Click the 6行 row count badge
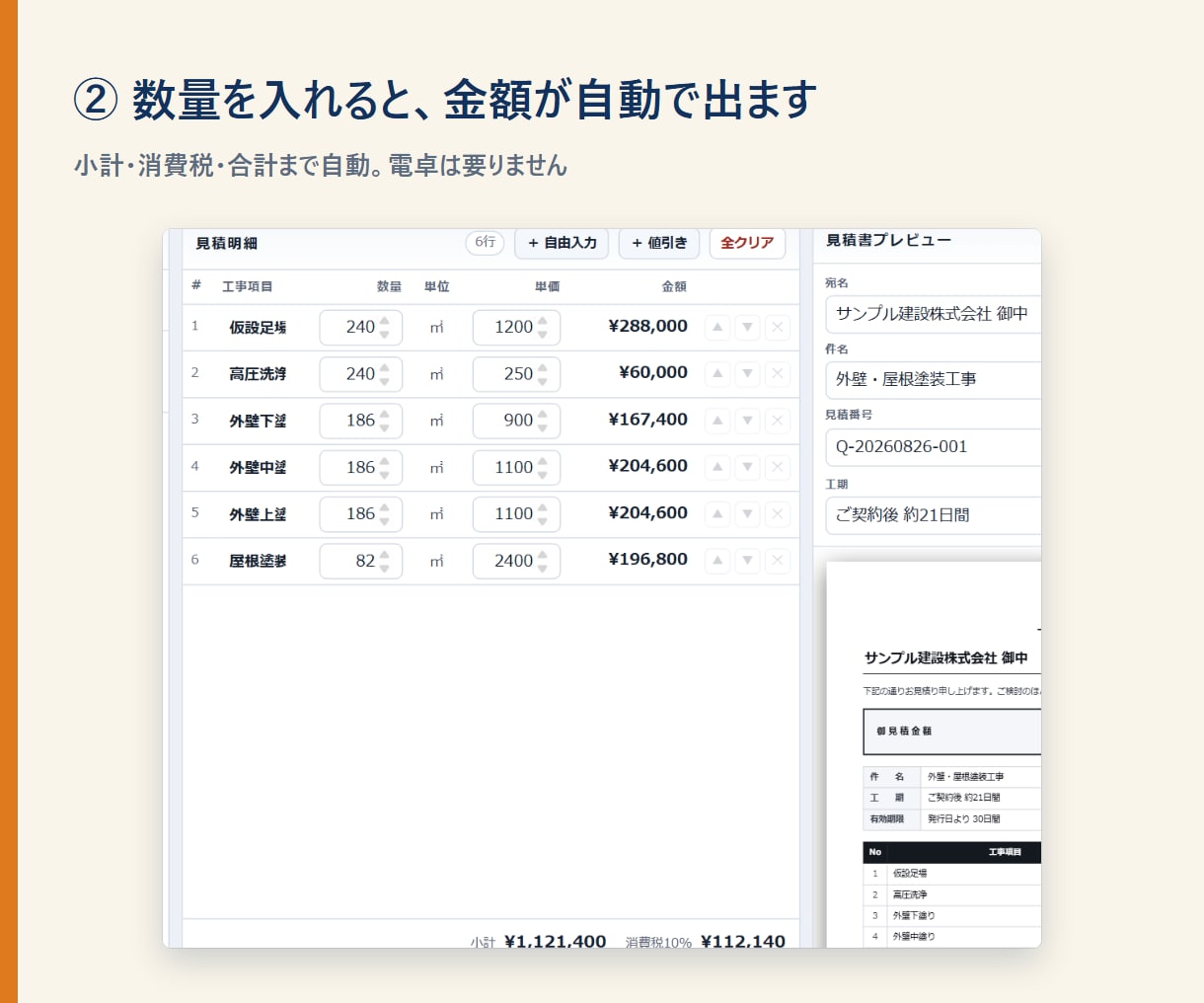The image size is (1204, 1003). coord(485,242)
